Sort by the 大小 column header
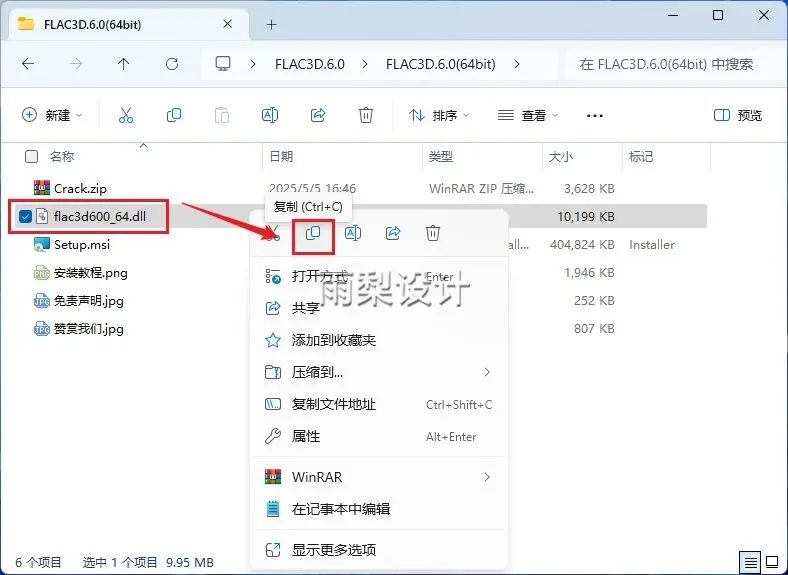788x575 pixels. point(561,156)
